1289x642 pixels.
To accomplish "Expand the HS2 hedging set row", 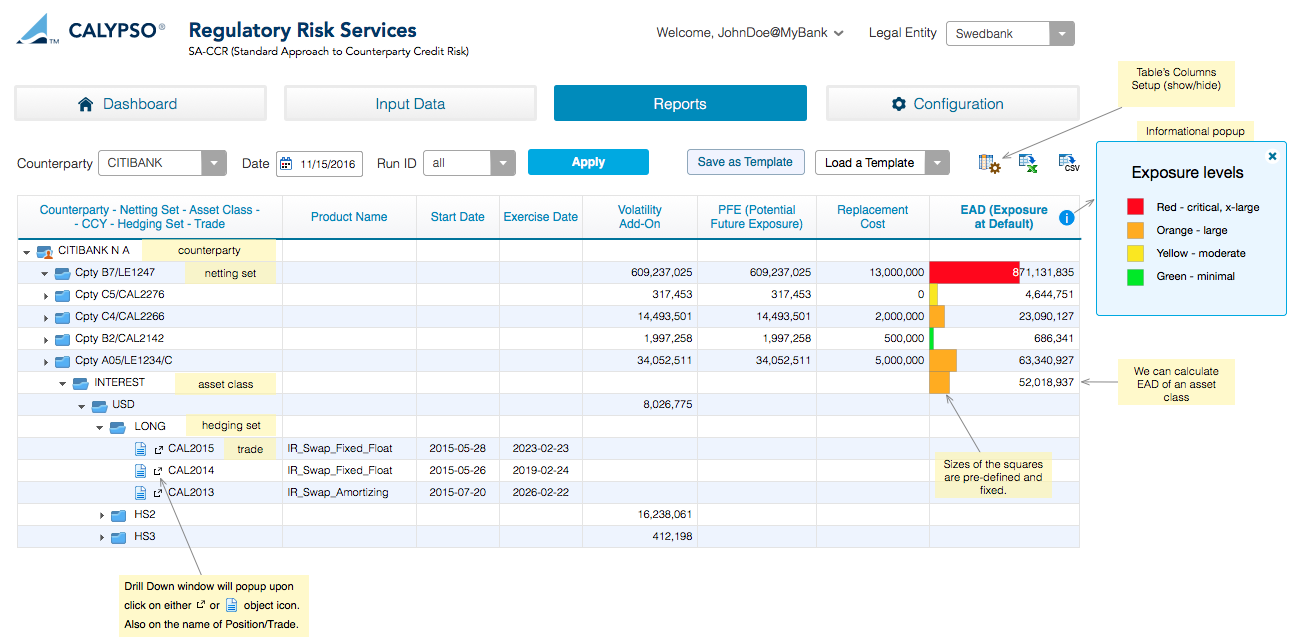I will coord(102,515).
